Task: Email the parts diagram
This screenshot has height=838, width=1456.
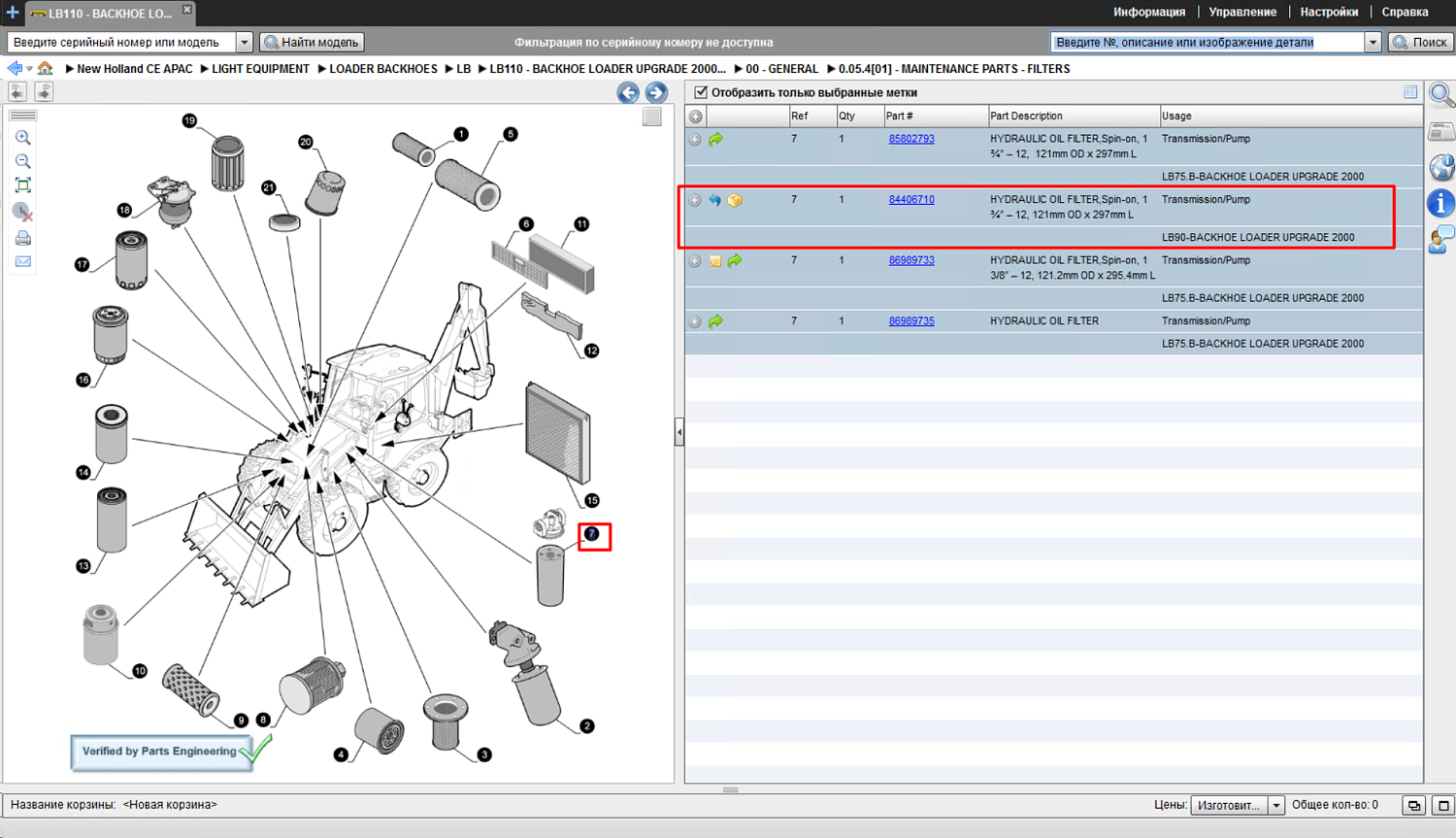Action: [23, 261]
